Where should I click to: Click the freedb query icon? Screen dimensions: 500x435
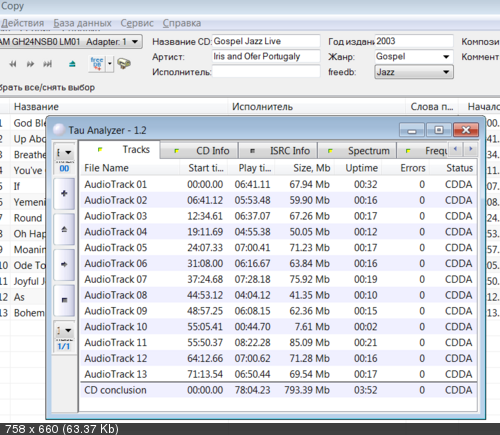point(97,63)
